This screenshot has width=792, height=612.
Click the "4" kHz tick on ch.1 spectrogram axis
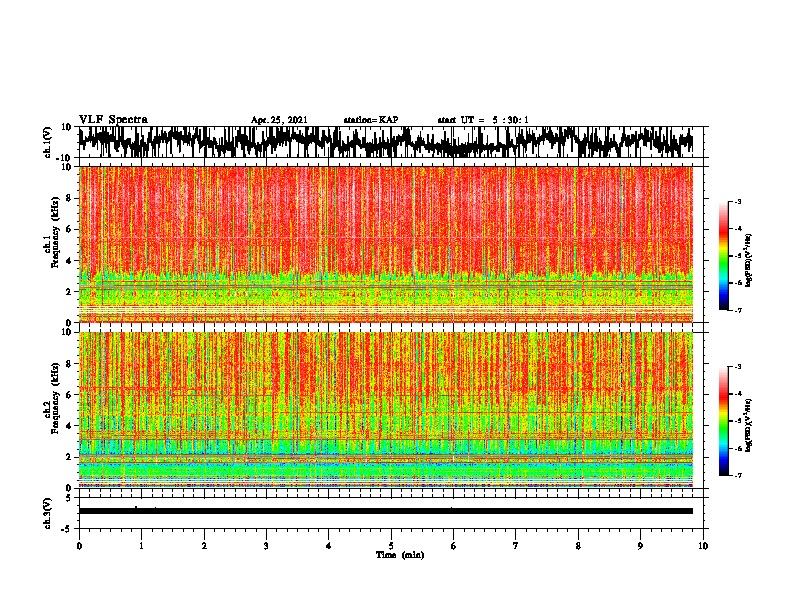(69, 261)
